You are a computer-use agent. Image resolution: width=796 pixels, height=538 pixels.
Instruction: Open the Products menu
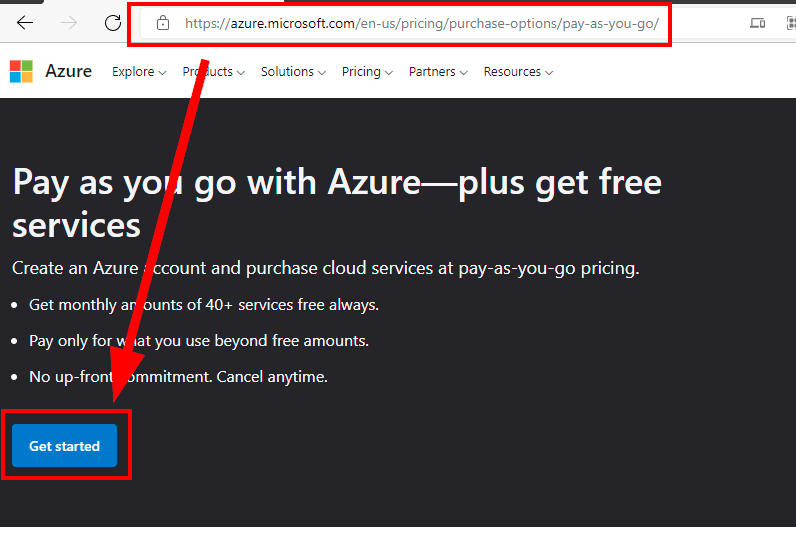pyautogui.click(x=214, y=72)
